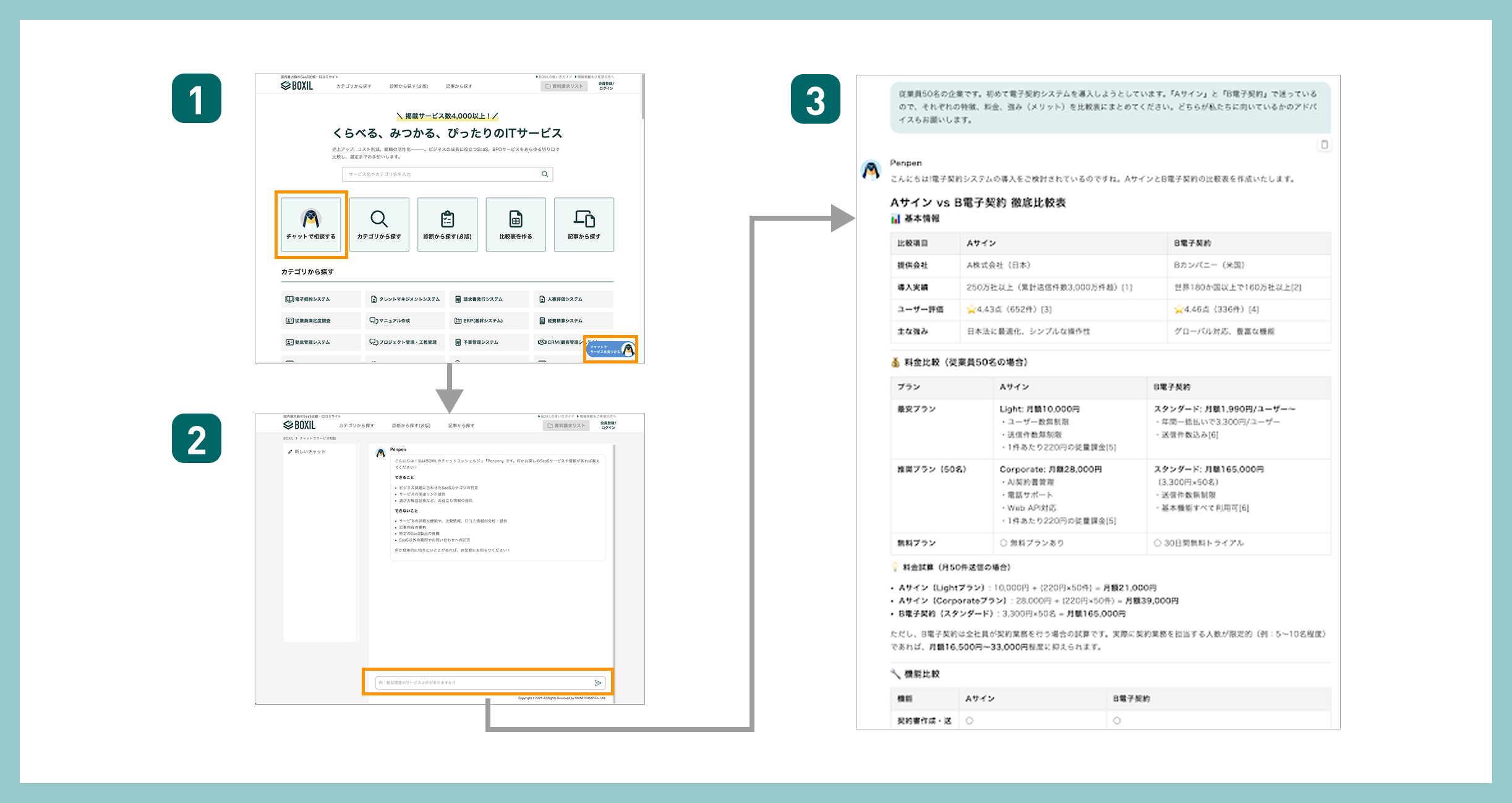The width and height of the screenshot is (1512, 803).
Task: Click the copy icon below the user message
Action: [1323, 145]
